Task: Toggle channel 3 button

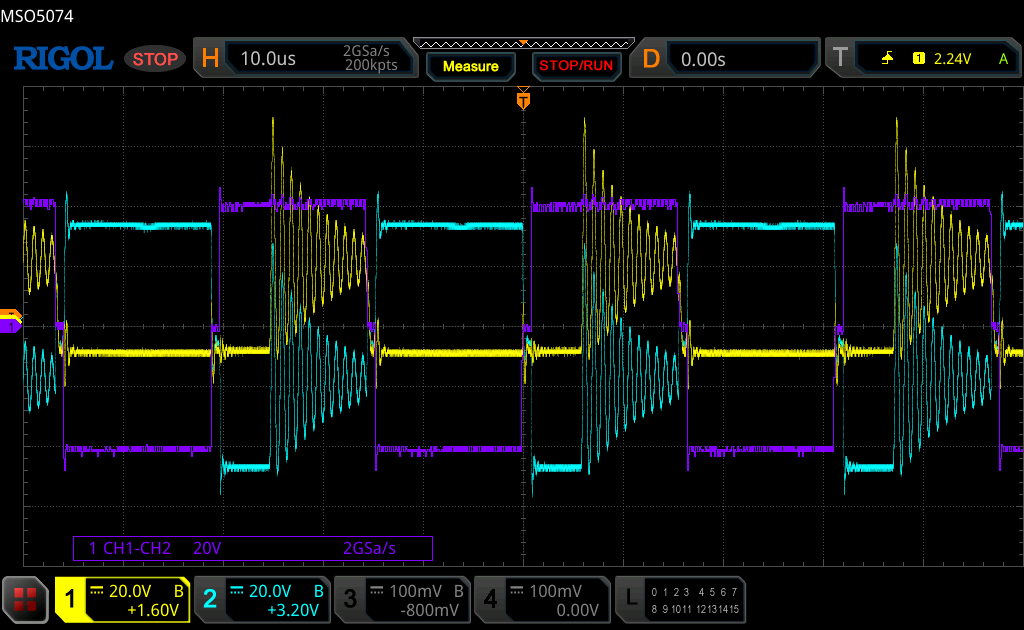Action: tap(350, 599)
